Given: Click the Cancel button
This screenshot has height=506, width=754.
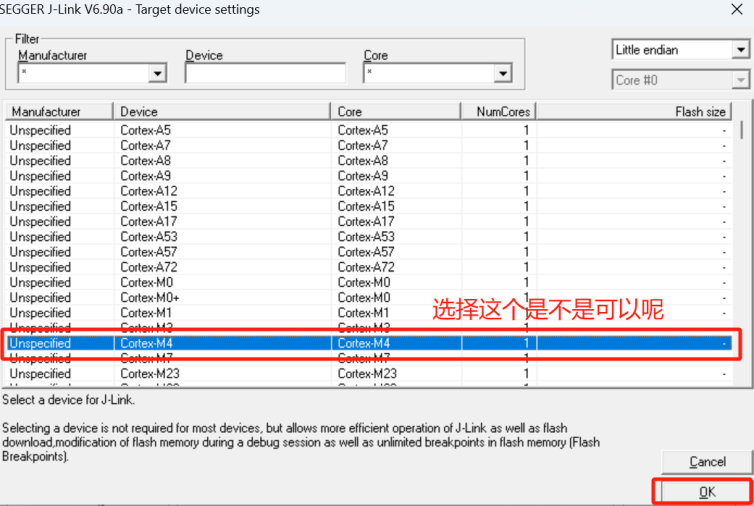Looking at the screenshot, I should (707, 462).
